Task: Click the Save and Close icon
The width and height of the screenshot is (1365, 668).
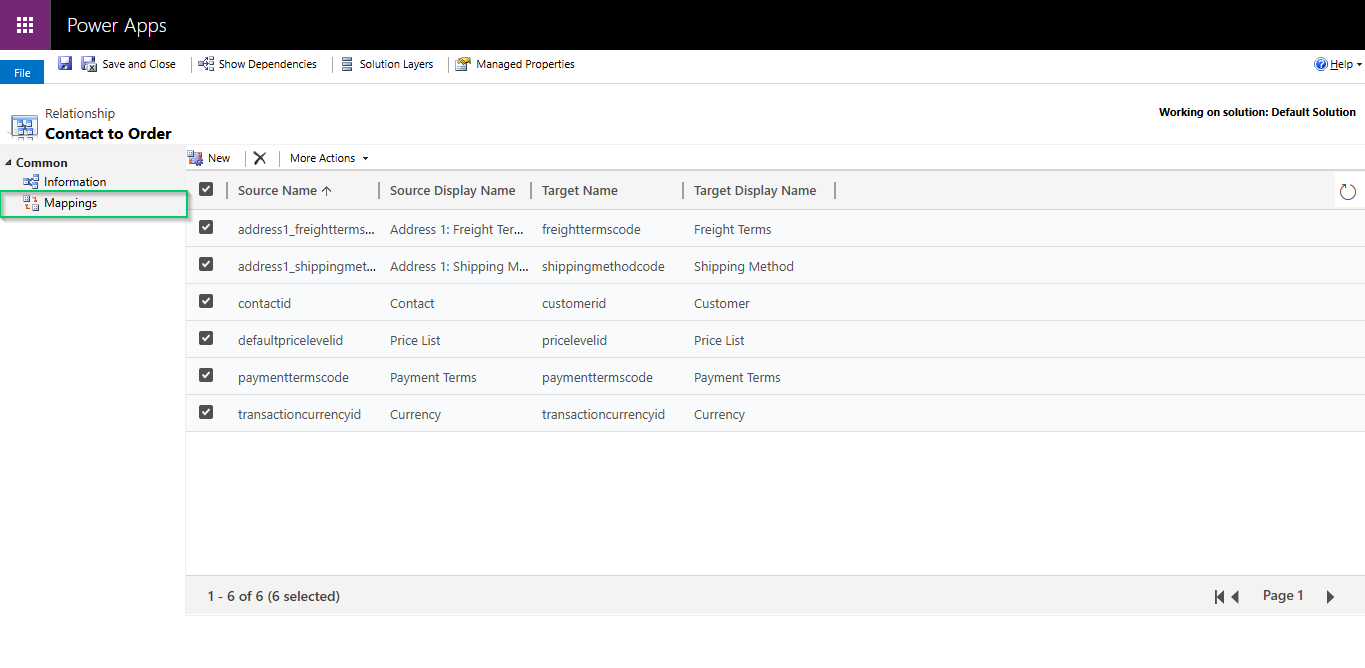Action: (x=89, y=64)
